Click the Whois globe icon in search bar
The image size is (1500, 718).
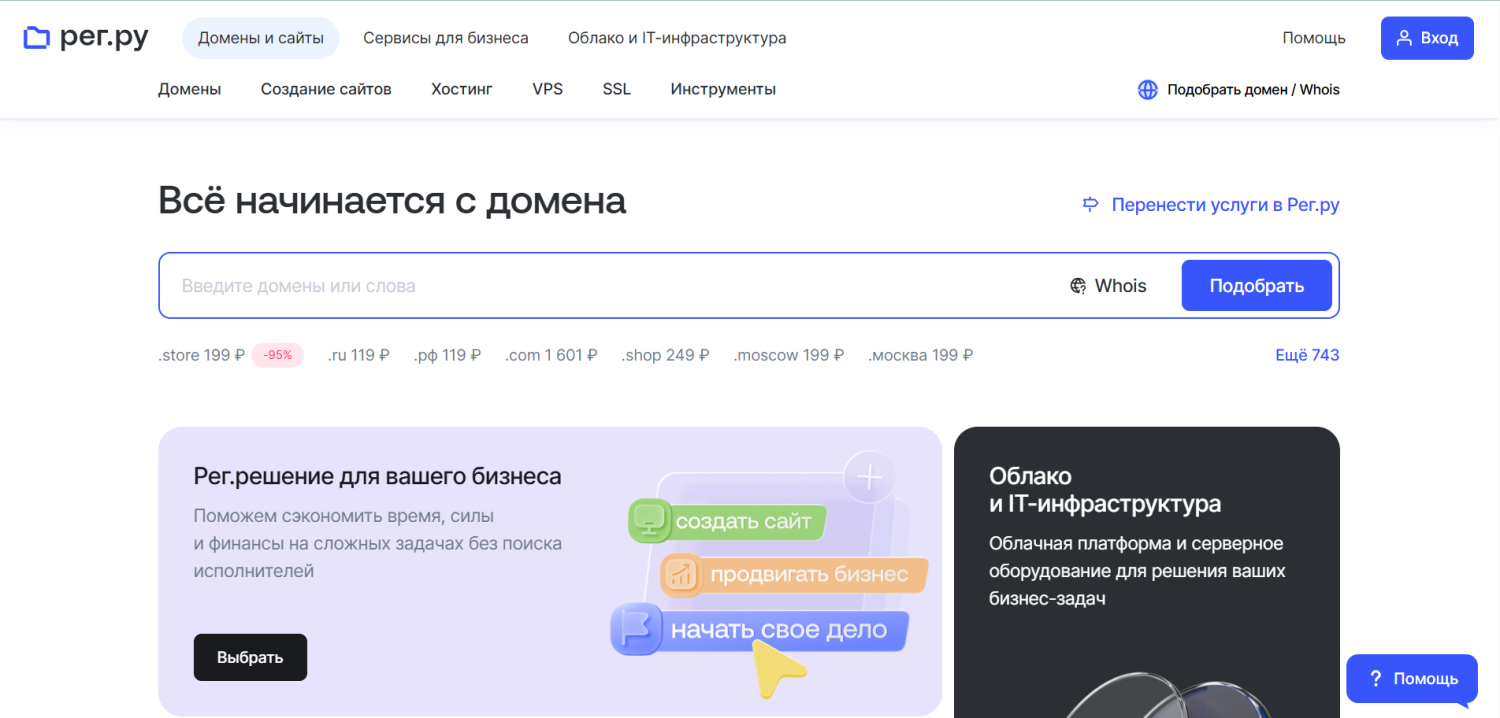tap(1078, 286)
